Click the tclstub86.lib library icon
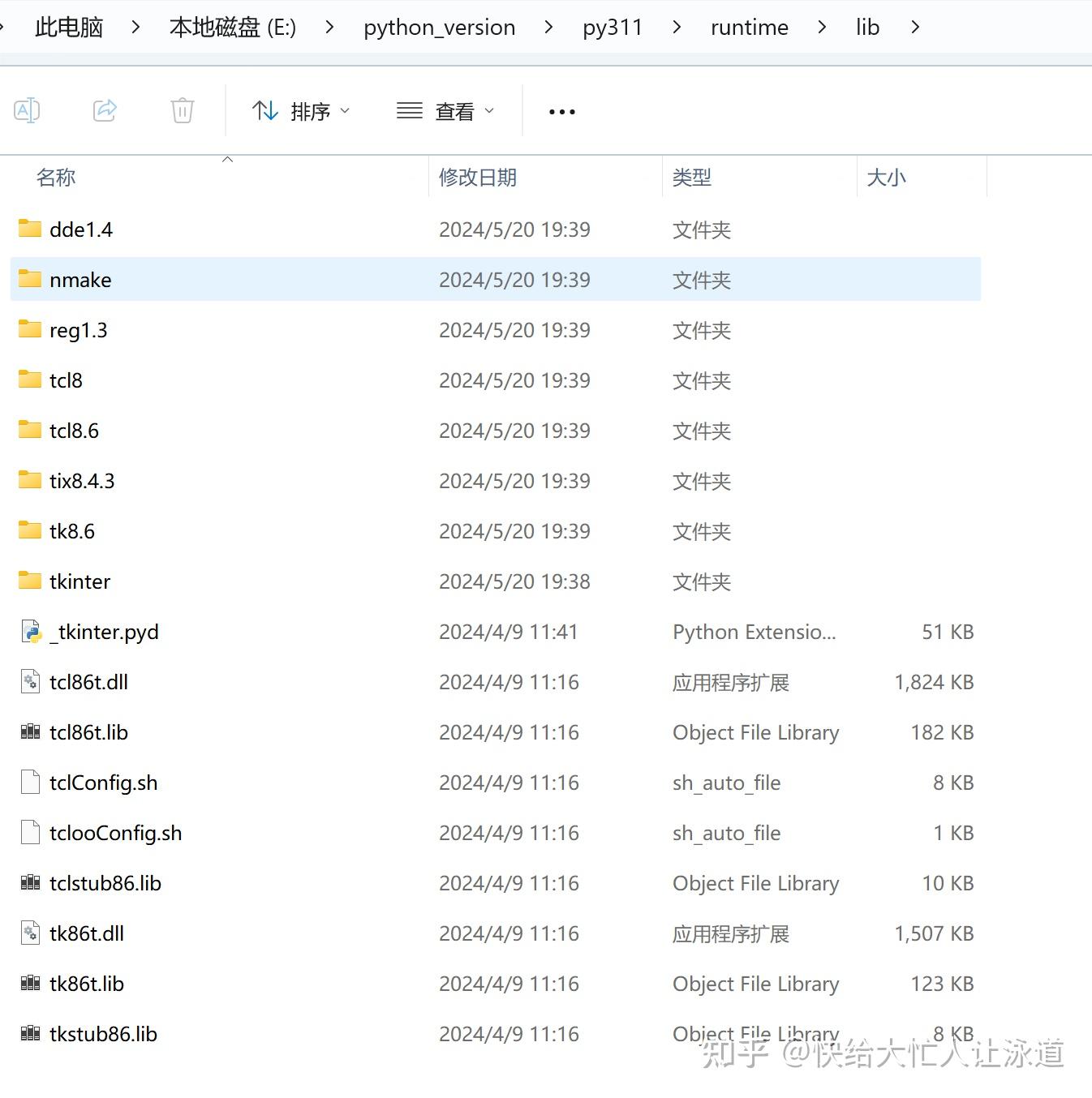This screenshot has width=1092, height=1098. [x=30, y=883]
